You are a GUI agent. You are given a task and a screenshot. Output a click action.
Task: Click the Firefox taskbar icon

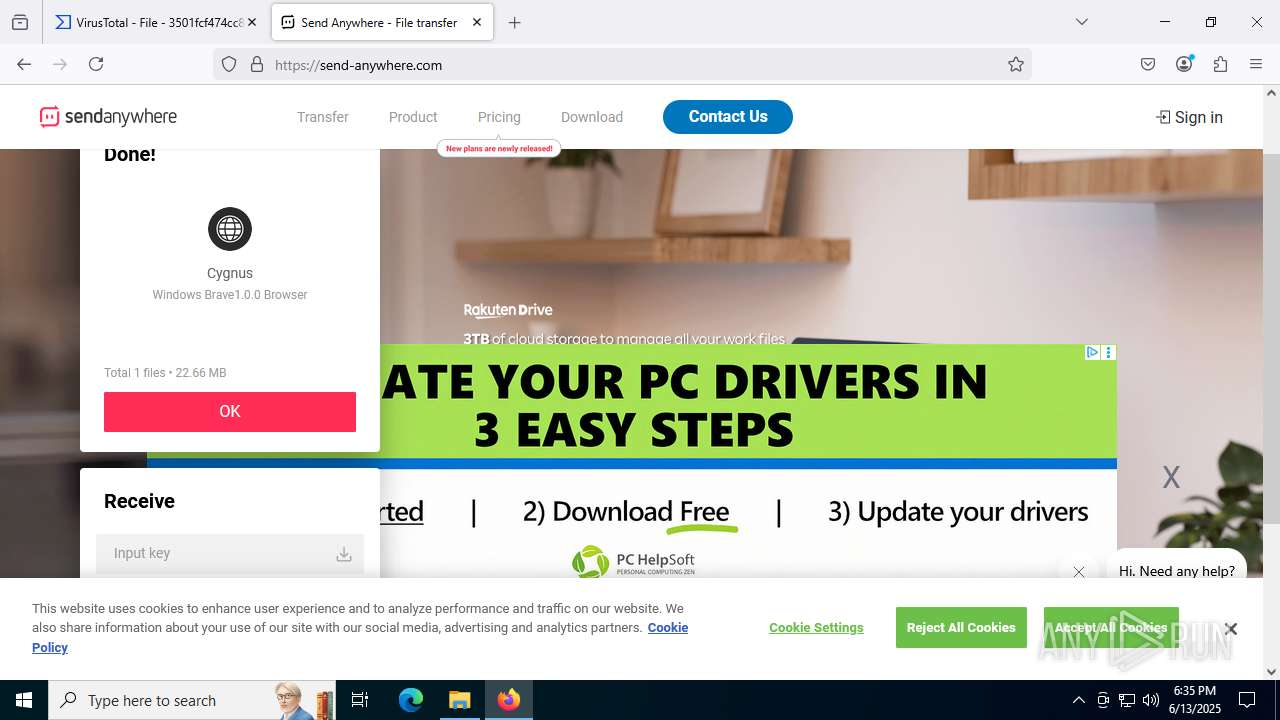(509, 700)
